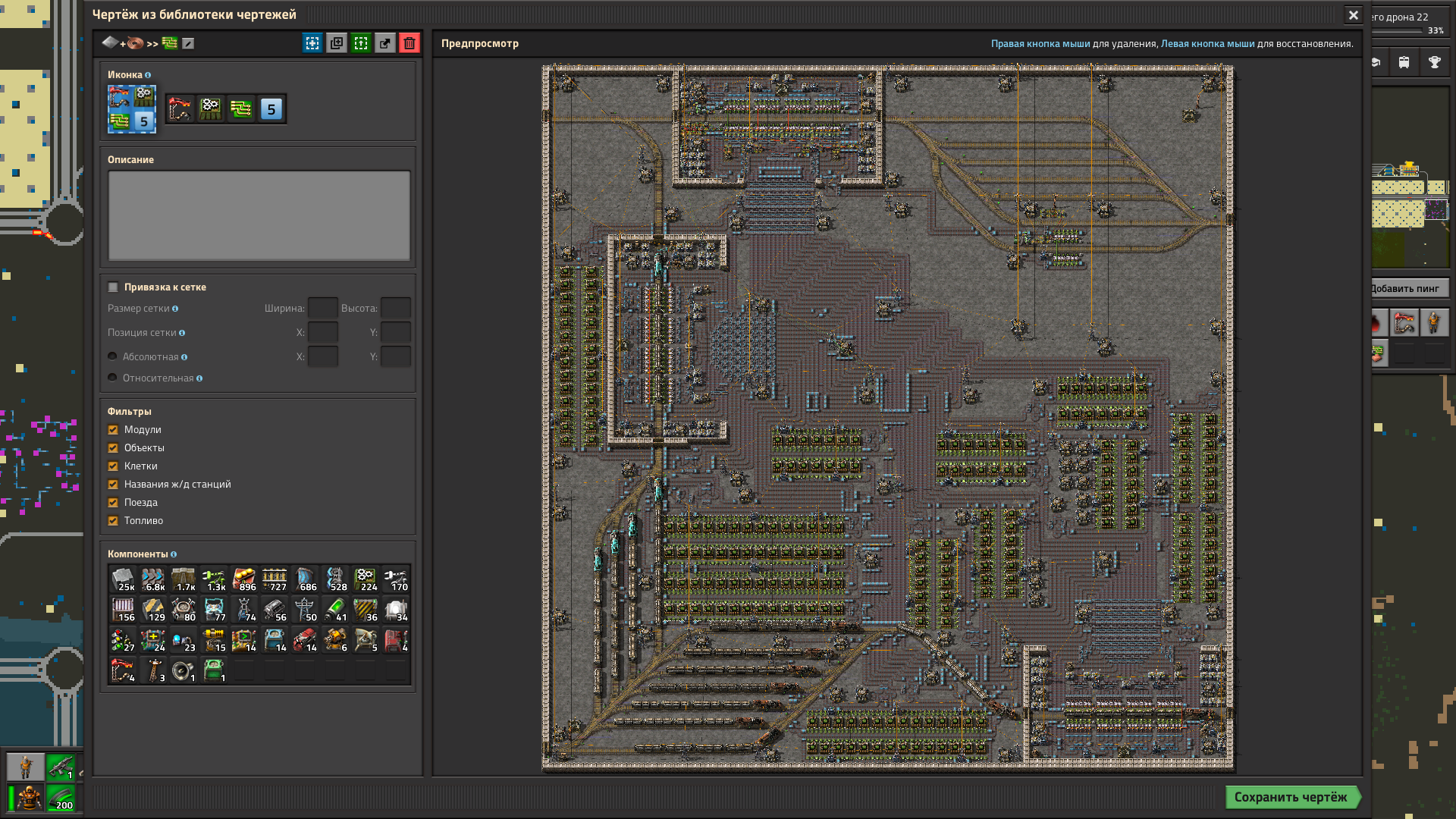Click the rail component 727
The width and height of the screenshot is (1456, 819).
[x=275, y=579]
